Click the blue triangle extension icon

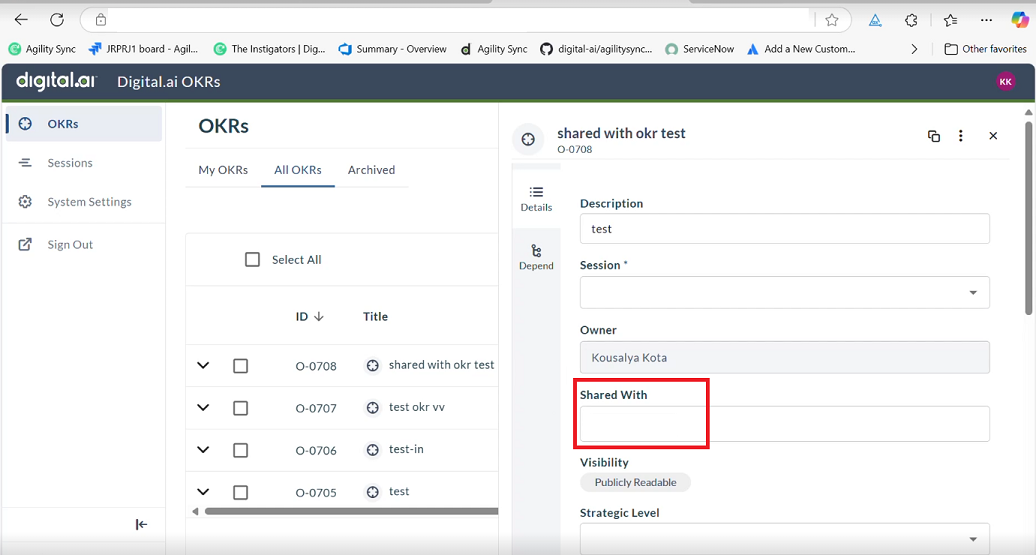(x=875, y=20)
